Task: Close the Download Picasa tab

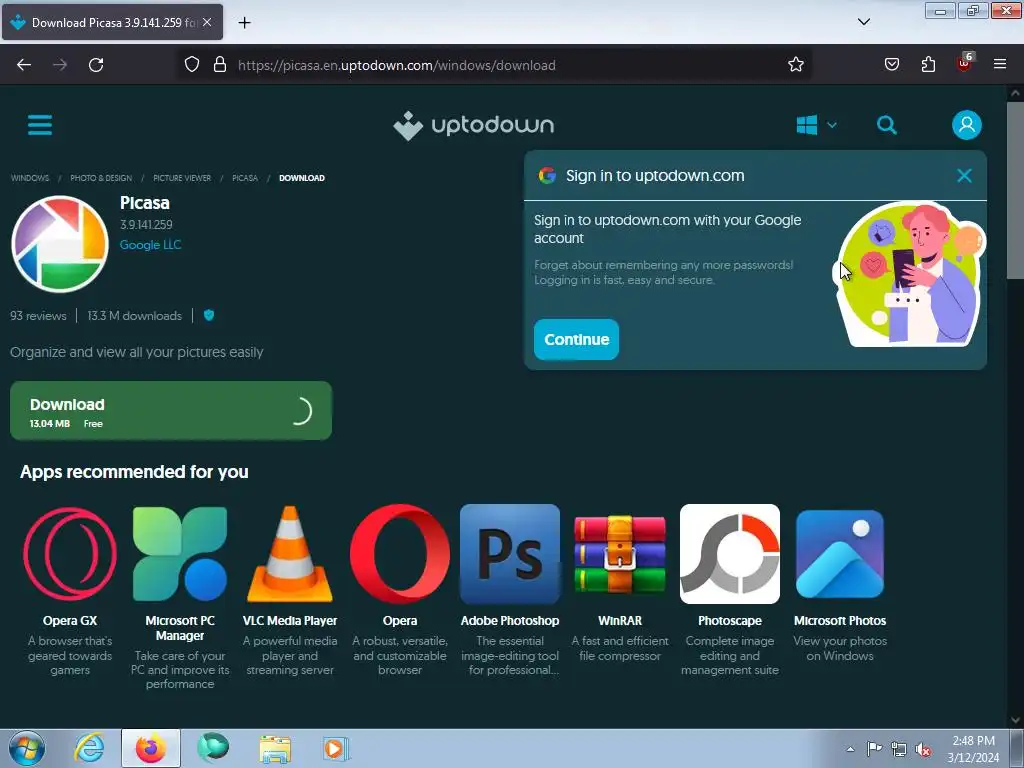Action: pyautogui.click(x=207, y=22)
